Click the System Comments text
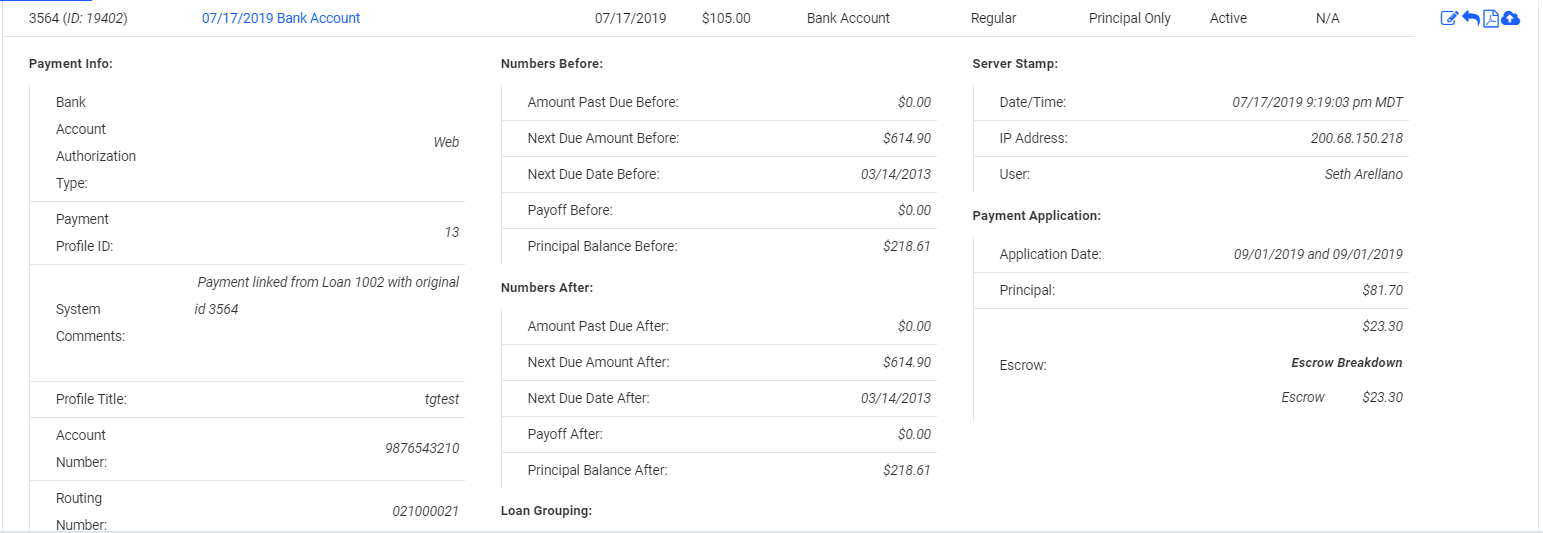The width and height of the screenshot is (1543, 533). click(327, 295)
